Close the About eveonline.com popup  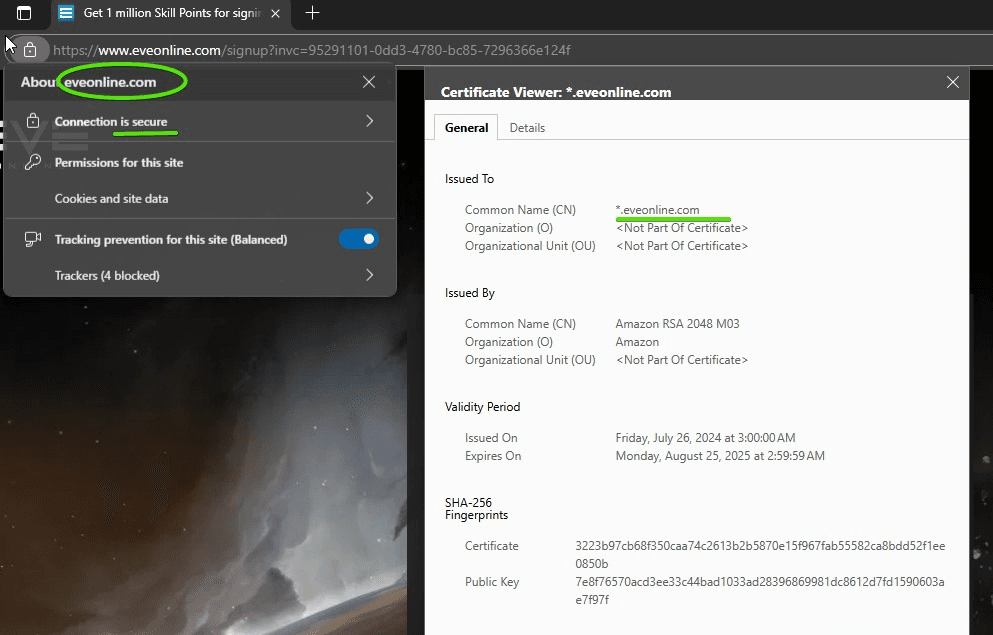[369, 82]
